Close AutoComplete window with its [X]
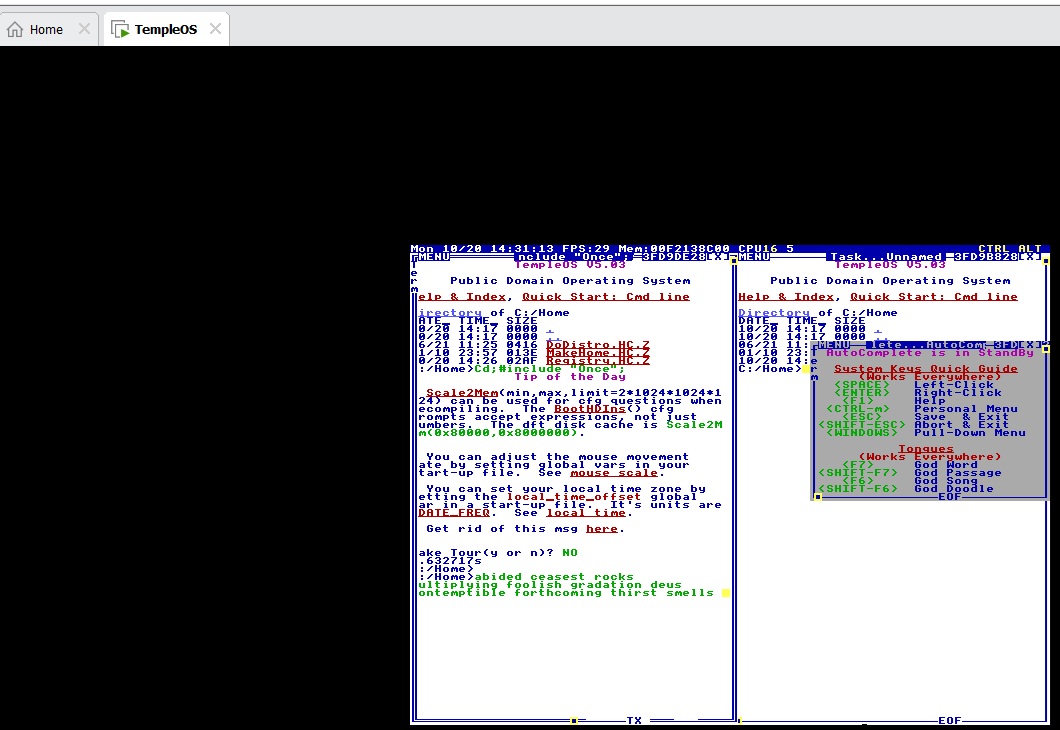The width and height of the screenshot is (1060, 730). pyautogui.click(x=1030, y=345)
